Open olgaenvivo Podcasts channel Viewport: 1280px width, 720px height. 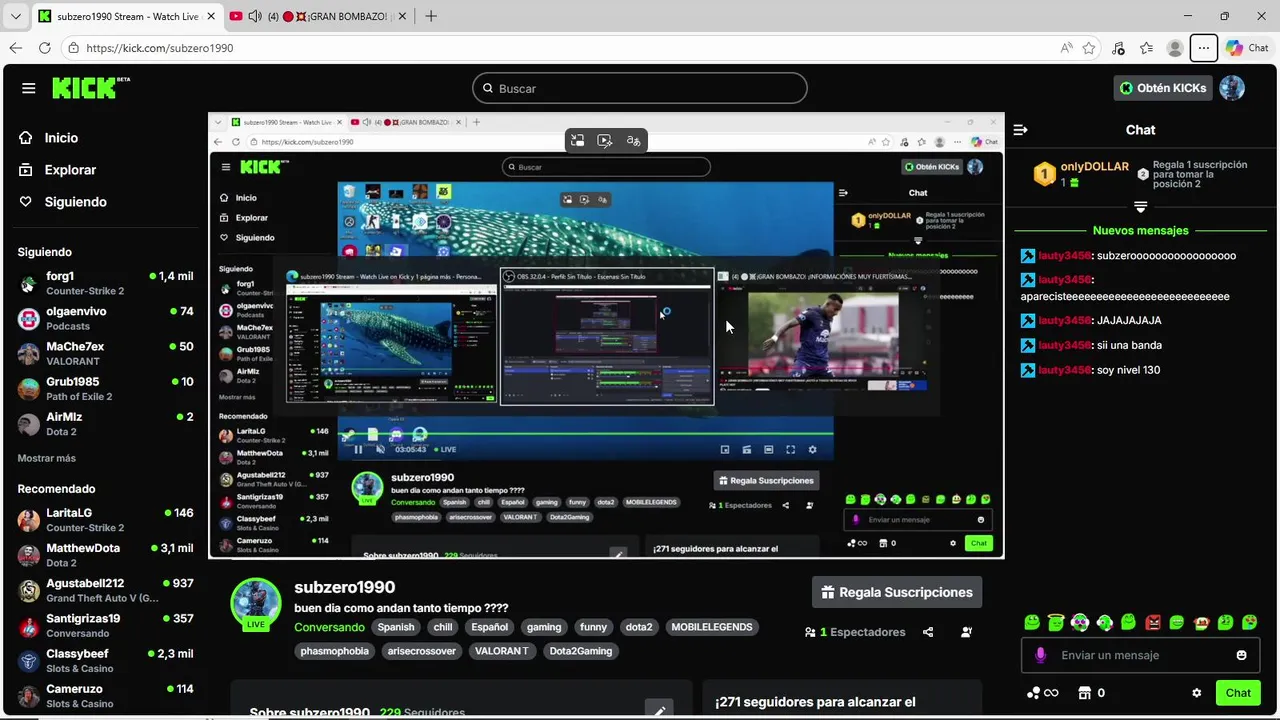[105, 318]
